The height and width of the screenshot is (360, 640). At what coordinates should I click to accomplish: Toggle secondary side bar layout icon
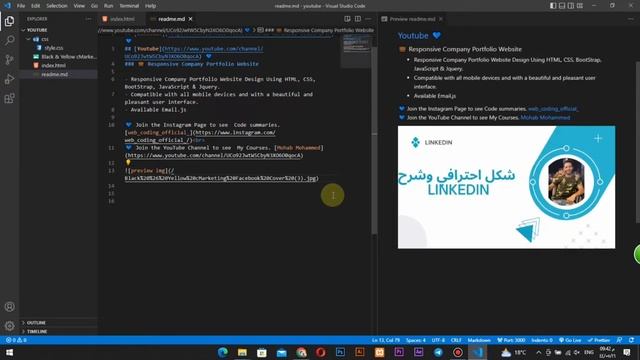(x=571, y=6)
